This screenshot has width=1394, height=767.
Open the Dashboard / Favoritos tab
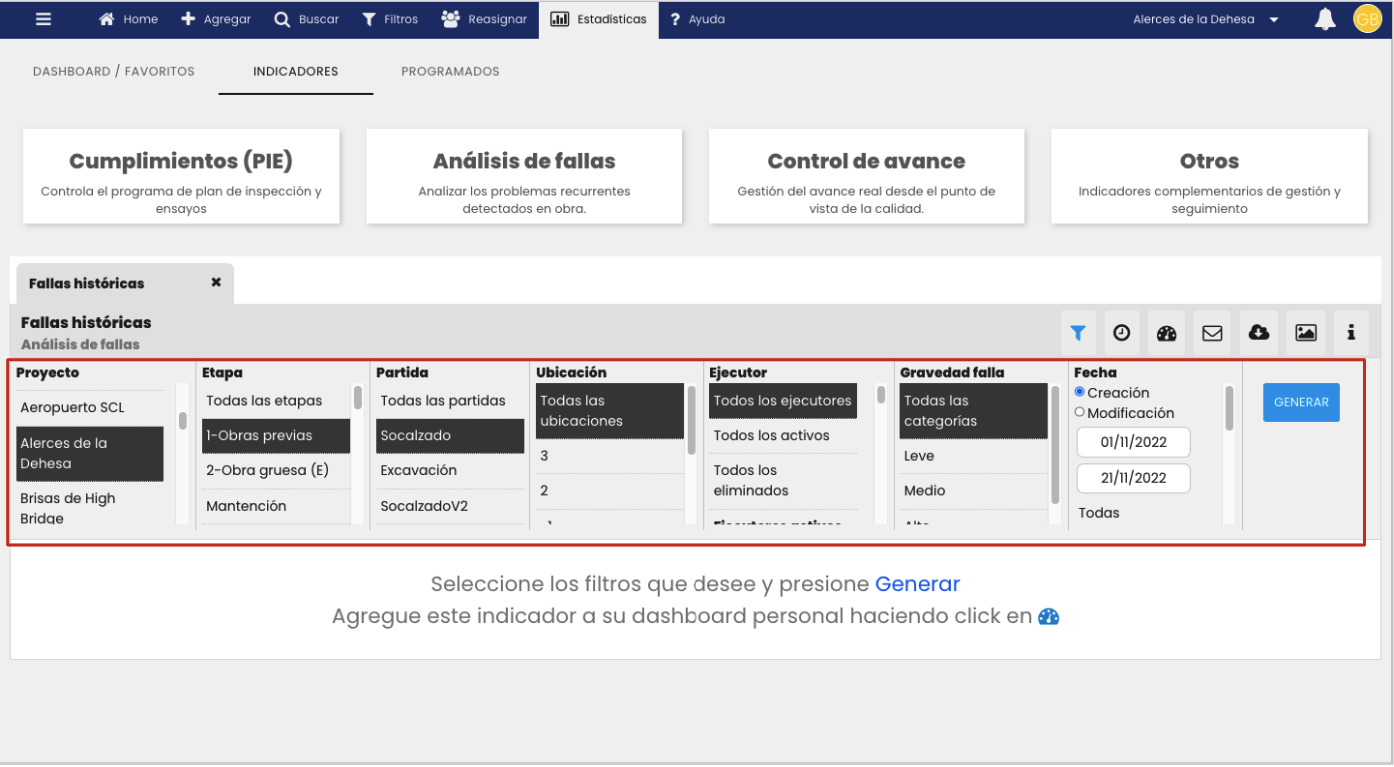point(114,71)
